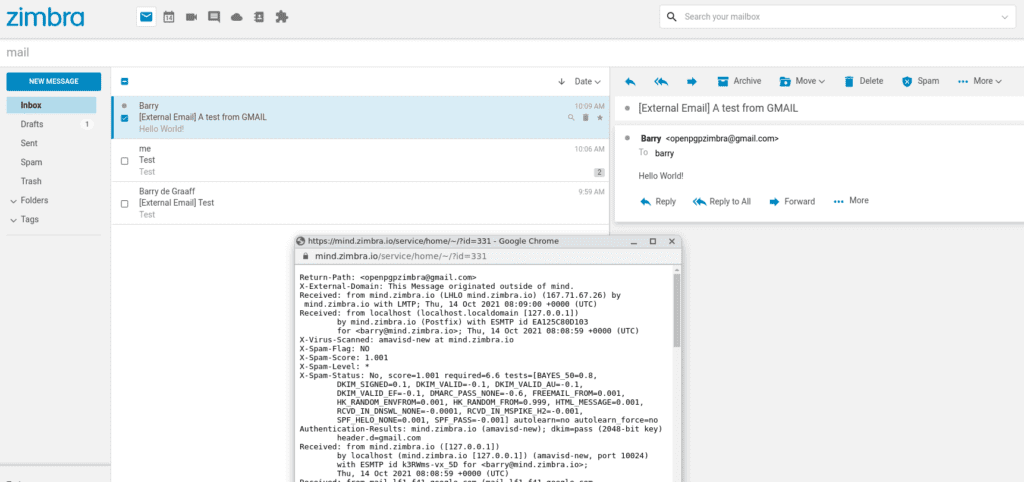The width and height of the screenshot is (1024, 482).
Task: Click unread dot on Barry message row
Action: coord(124,106)
